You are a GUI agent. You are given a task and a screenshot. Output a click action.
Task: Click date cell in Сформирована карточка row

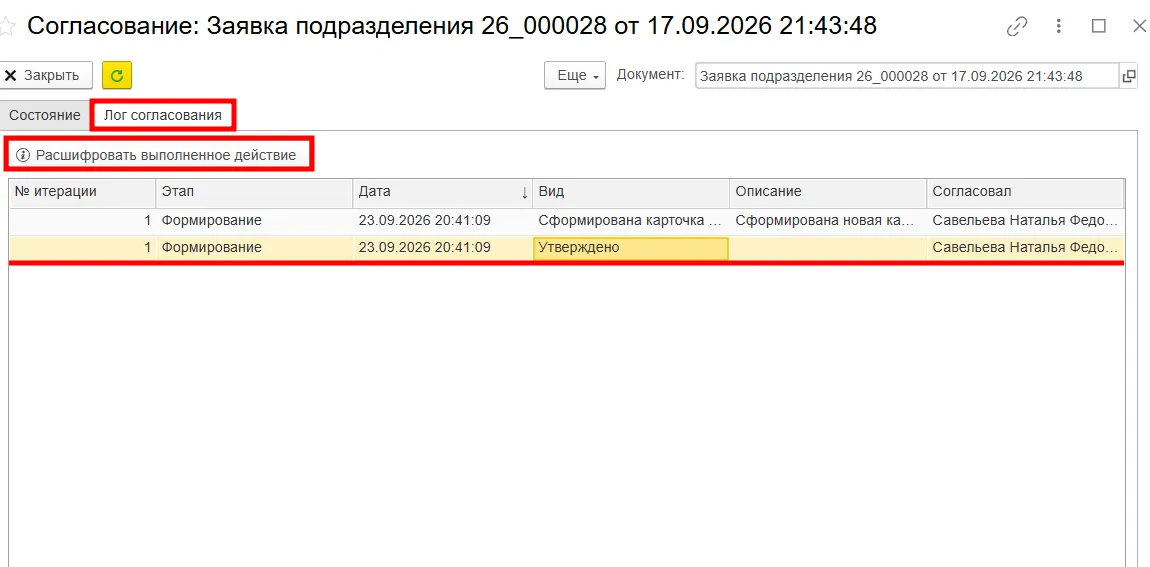(442, 220)
